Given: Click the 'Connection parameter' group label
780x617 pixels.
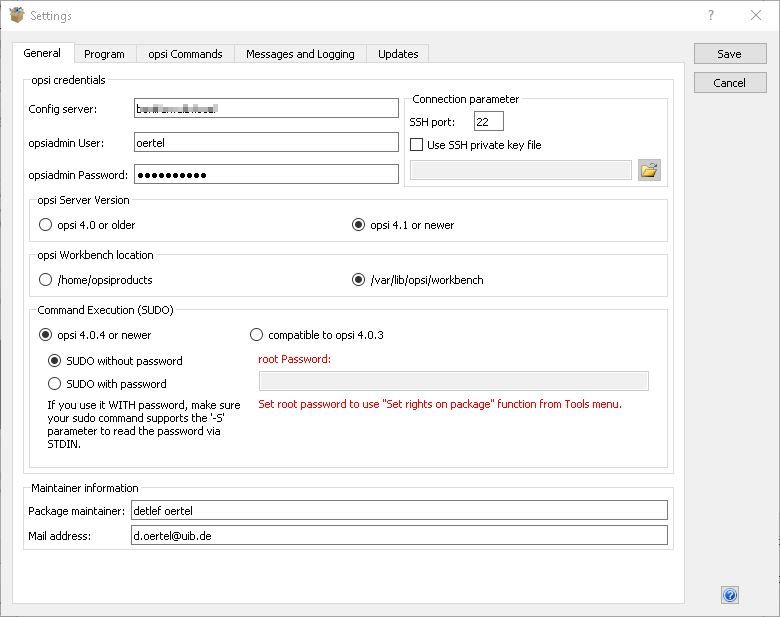Looking at the screenshot, I should (x=466, y=99).
